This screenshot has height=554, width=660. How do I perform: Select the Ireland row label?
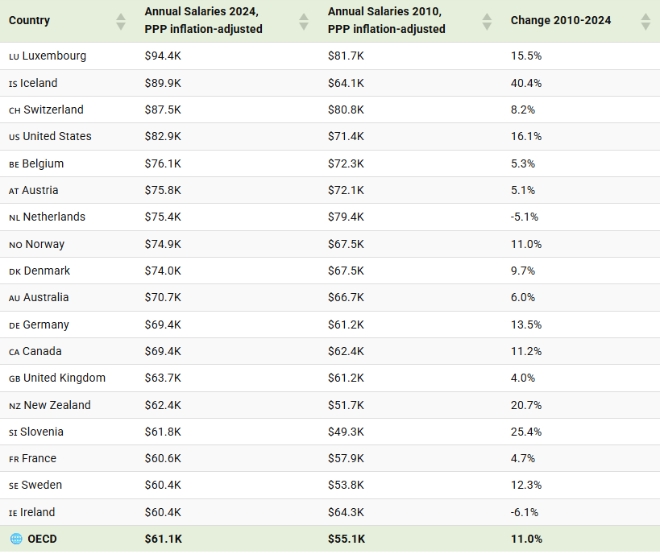point(41,513)
